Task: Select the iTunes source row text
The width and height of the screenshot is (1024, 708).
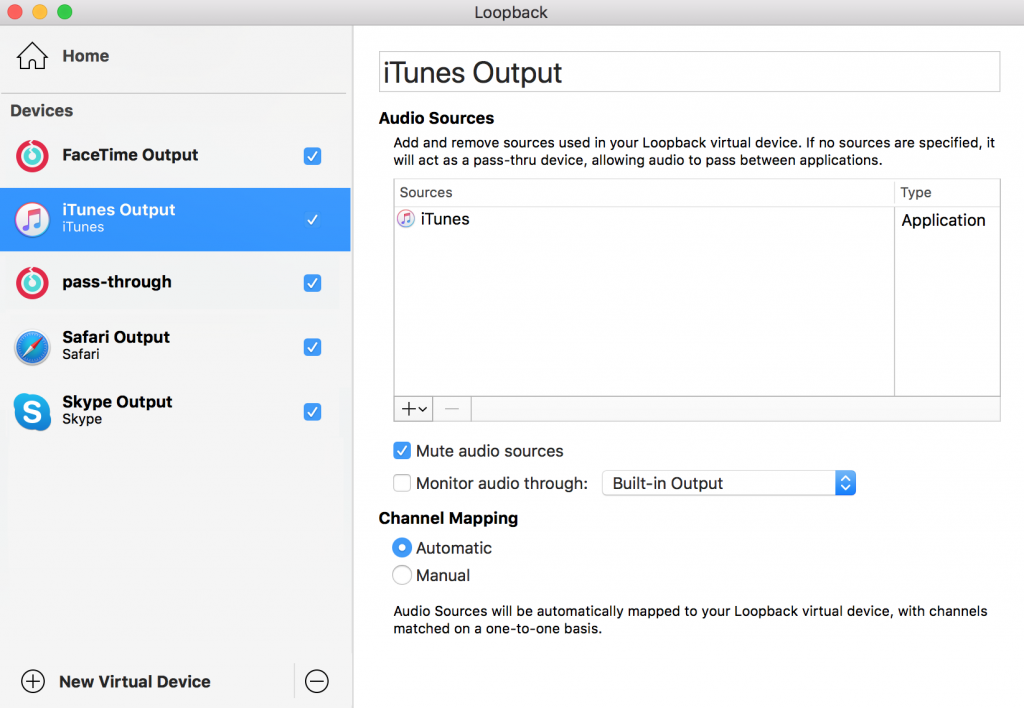Action: (x=445, y=219)
